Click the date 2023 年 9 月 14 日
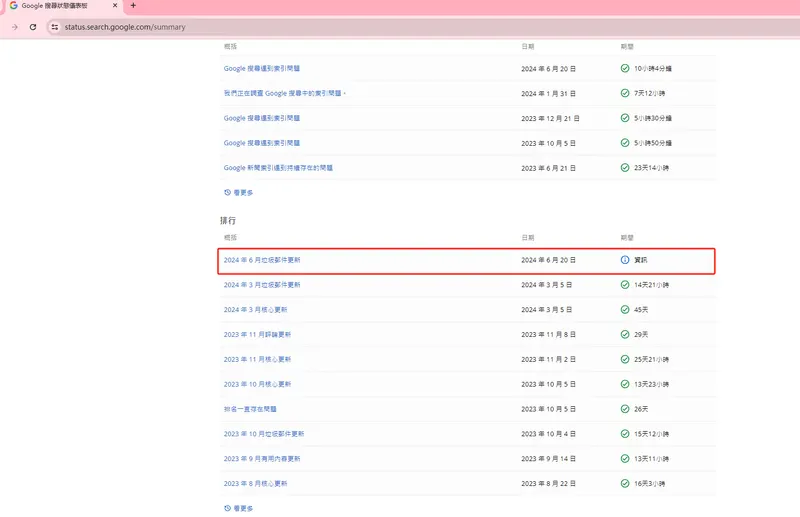This screenshot has width=800, height=517. coord(548,459)
